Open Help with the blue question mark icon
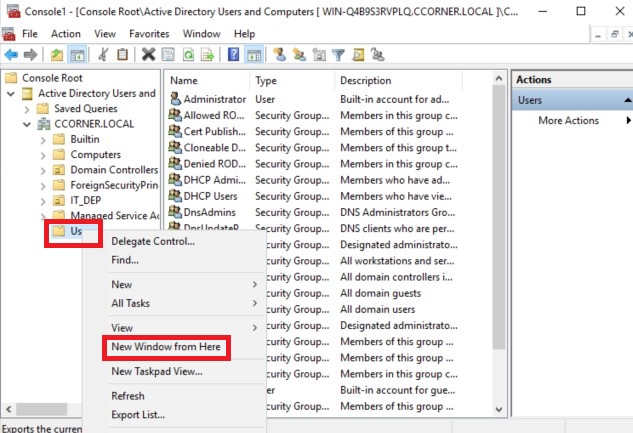This screenshot has height=433, width=633. coord(233,54)
